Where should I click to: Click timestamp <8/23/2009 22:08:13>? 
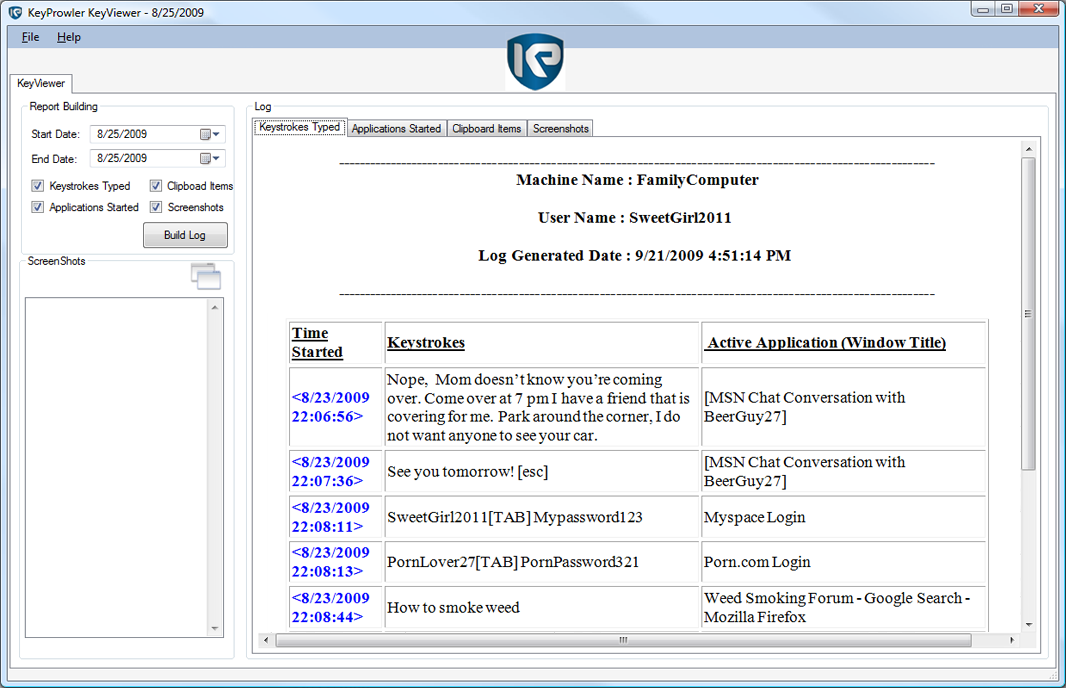[330, 562]
